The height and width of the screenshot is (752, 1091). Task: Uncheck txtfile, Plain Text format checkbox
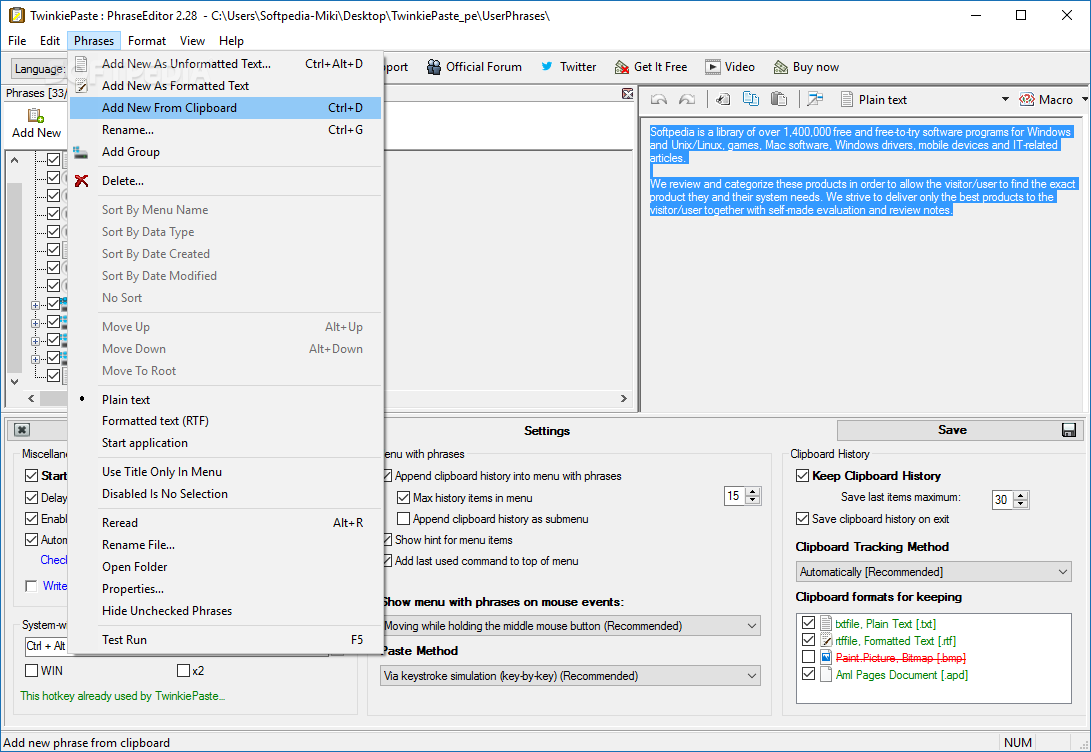tap(809, 623)
